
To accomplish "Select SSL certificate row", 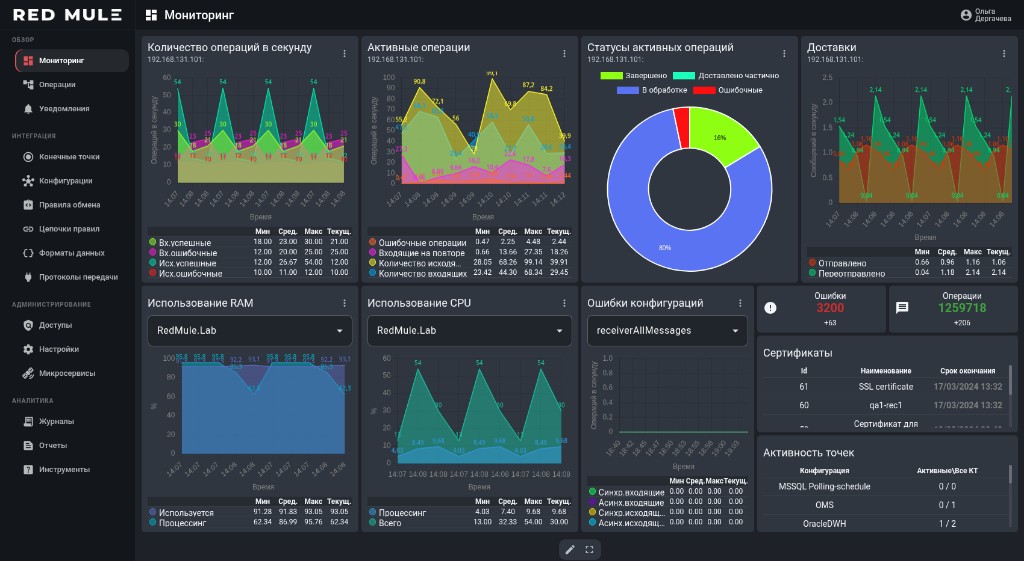I will coord(886,387).
